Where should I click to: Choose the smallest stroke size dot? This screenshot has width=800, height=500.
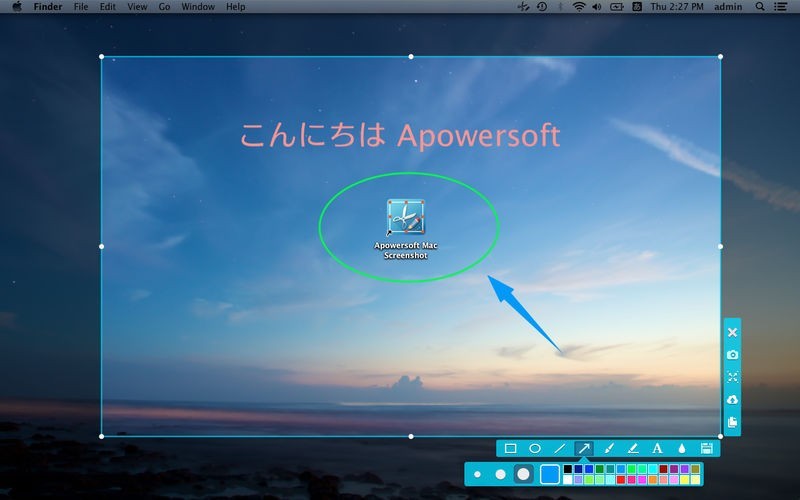pos(478,474)
